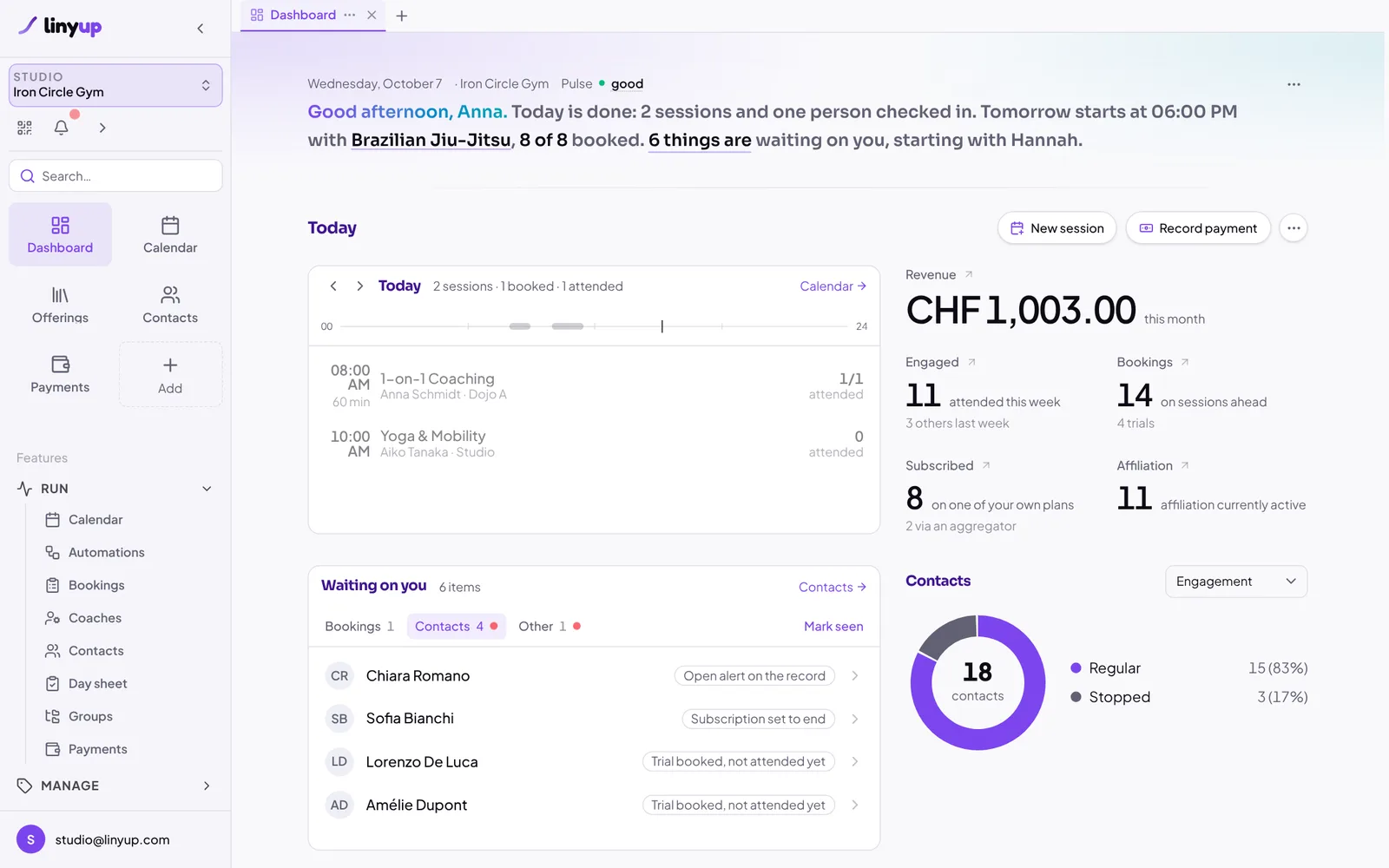Expand the MANAGE features section
The image size is (1389, 868).
[207, 786]
